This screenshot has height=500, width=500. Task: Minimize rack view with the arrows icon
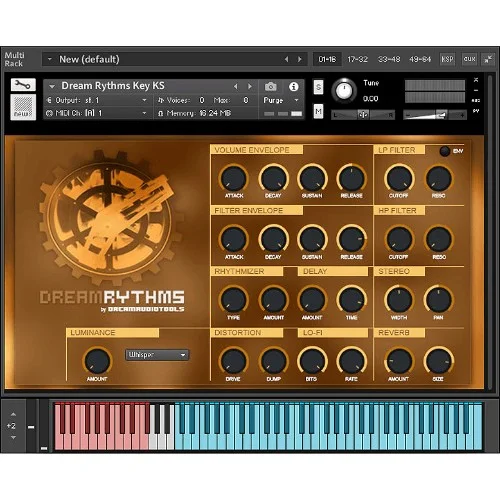point(488,60)
